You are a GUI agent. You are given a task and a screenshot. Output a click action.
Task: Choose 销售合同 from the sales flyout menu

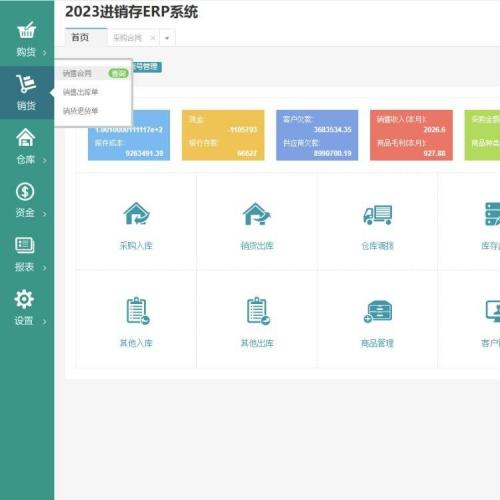pos(77,73)
